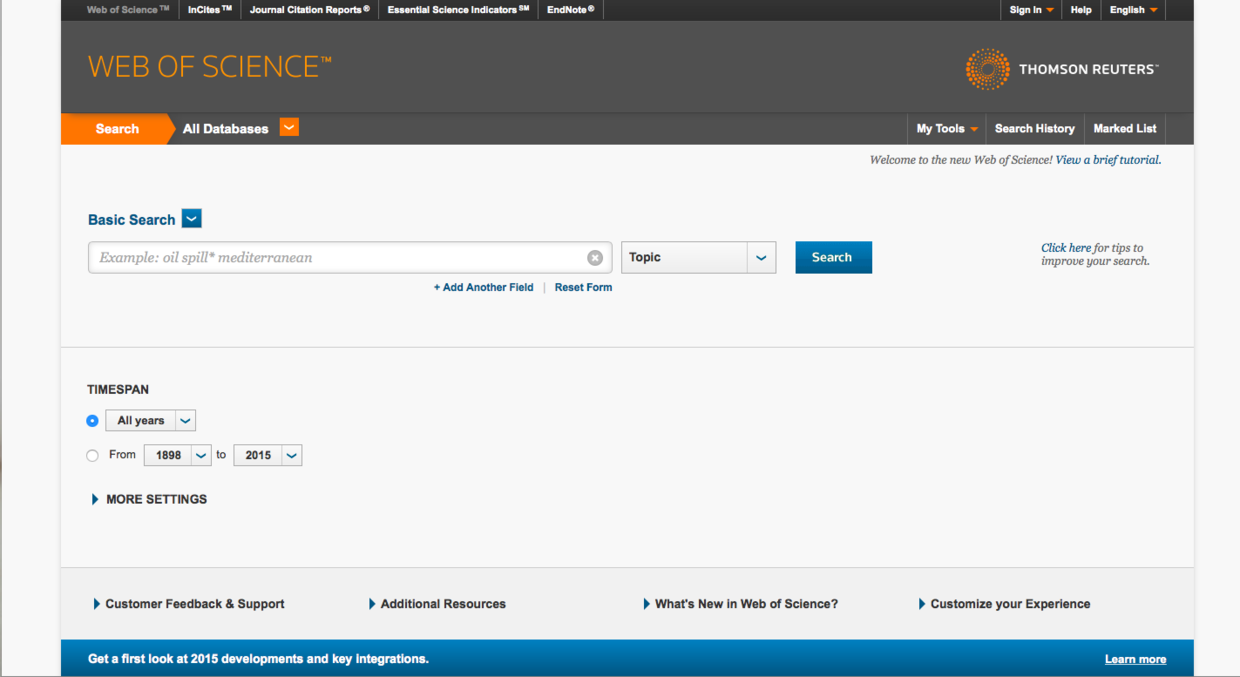Image resolution: width=1240 pixels, height=677 pixels.
Task: Expand What's New in Web of Science
Action: click(x=741, y=604)
